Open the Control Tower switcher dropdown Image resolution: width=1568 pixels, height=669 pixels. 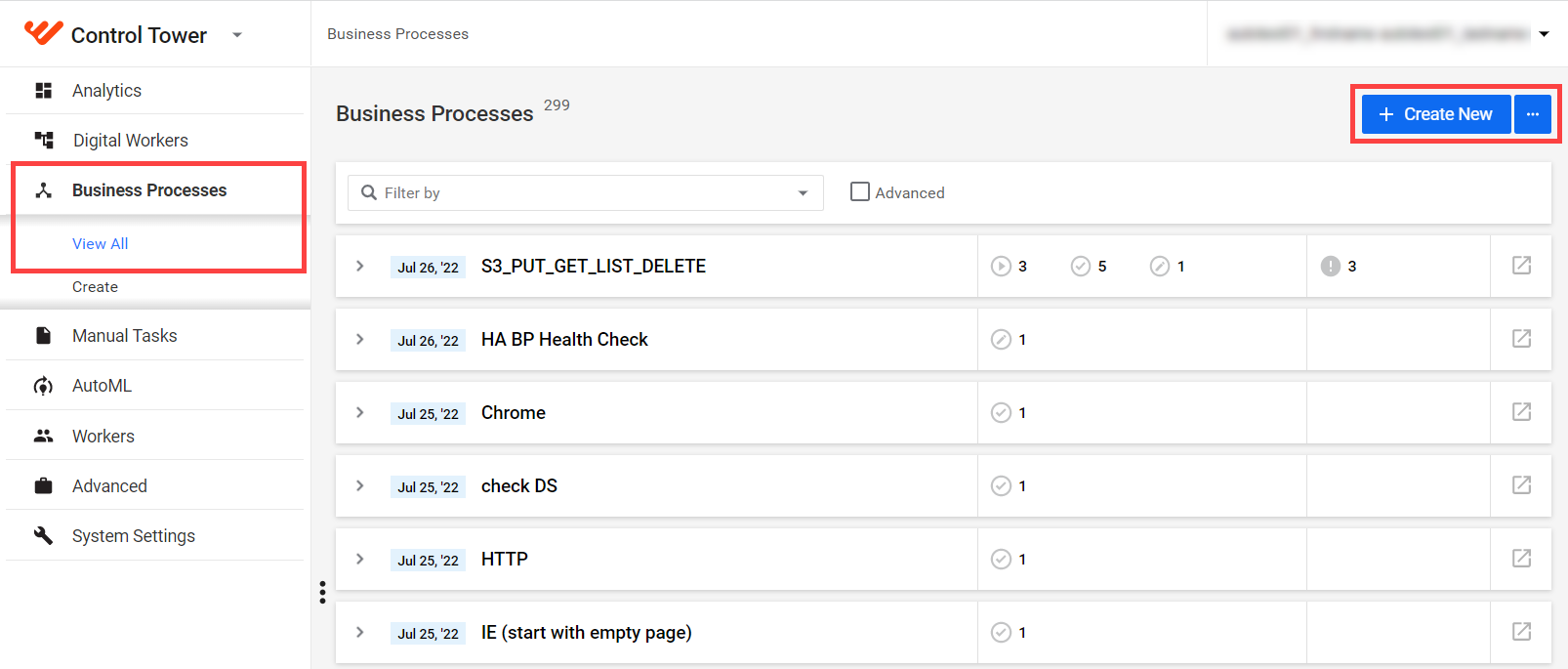[x=236, y=35]
